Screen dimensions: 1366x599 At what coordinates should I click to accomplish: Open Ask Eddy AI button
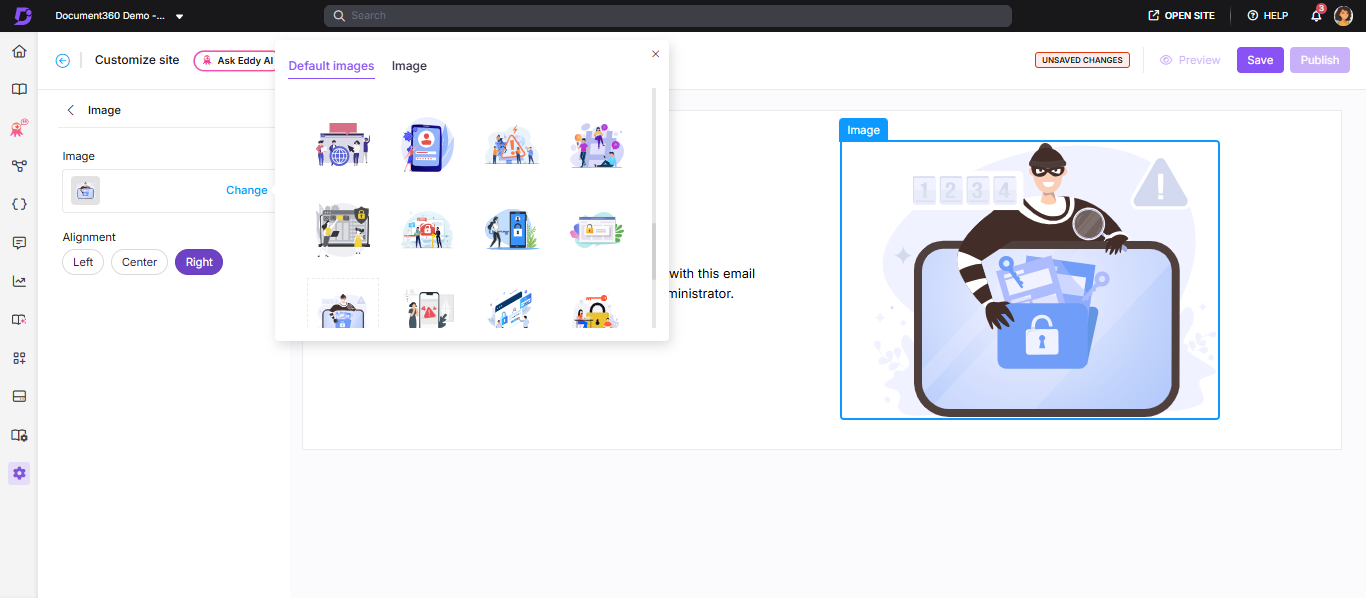coord(235,60)
